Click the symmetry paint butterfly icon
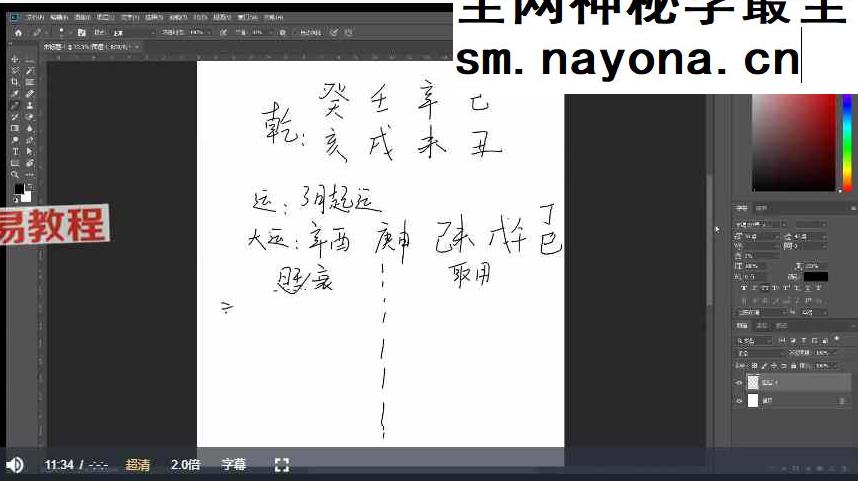Viewport: 858px width, 481px height. tap(349, 33)
